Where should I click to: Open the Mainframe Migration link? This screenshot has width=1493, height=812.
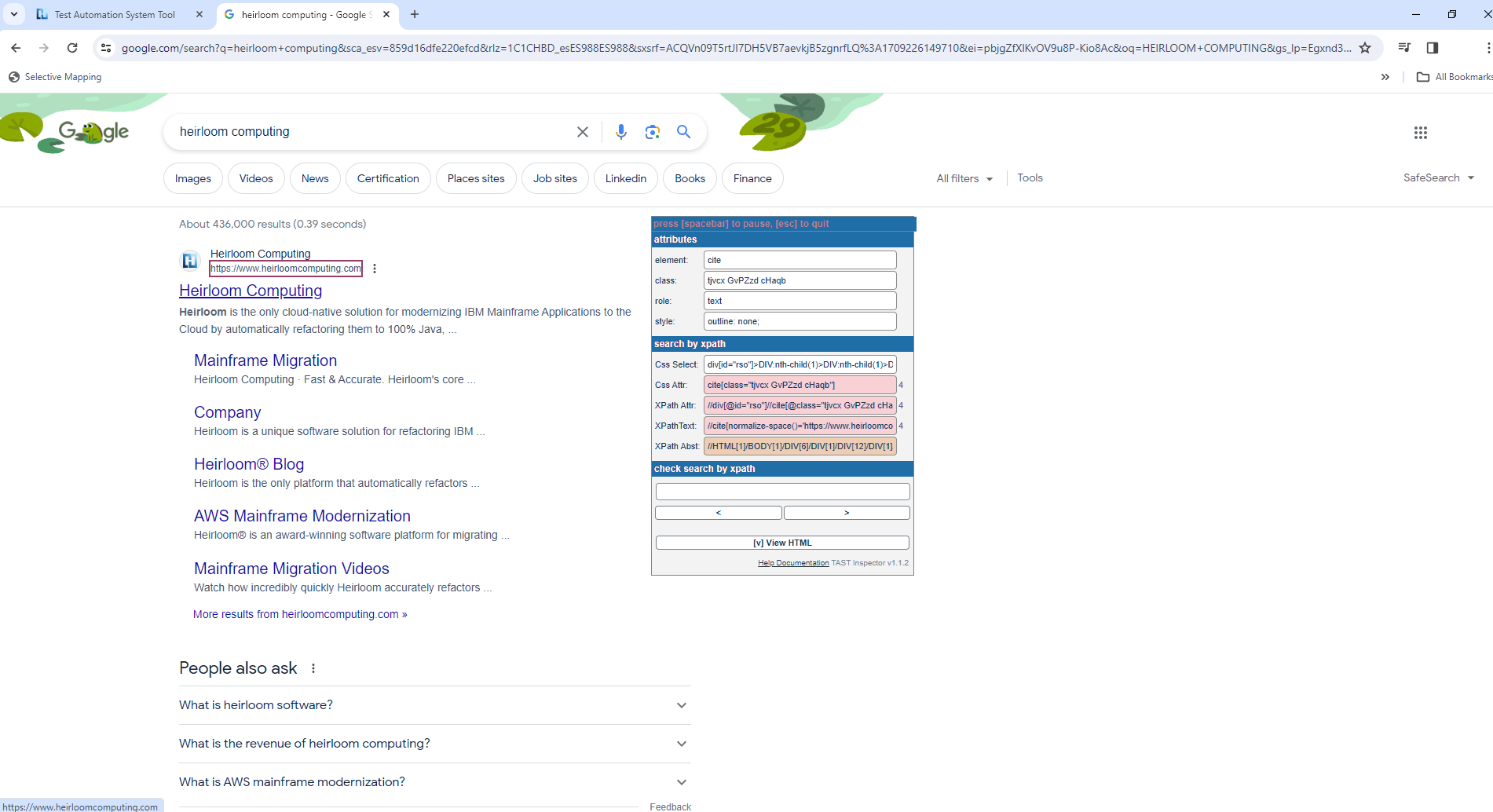point(265,360)
